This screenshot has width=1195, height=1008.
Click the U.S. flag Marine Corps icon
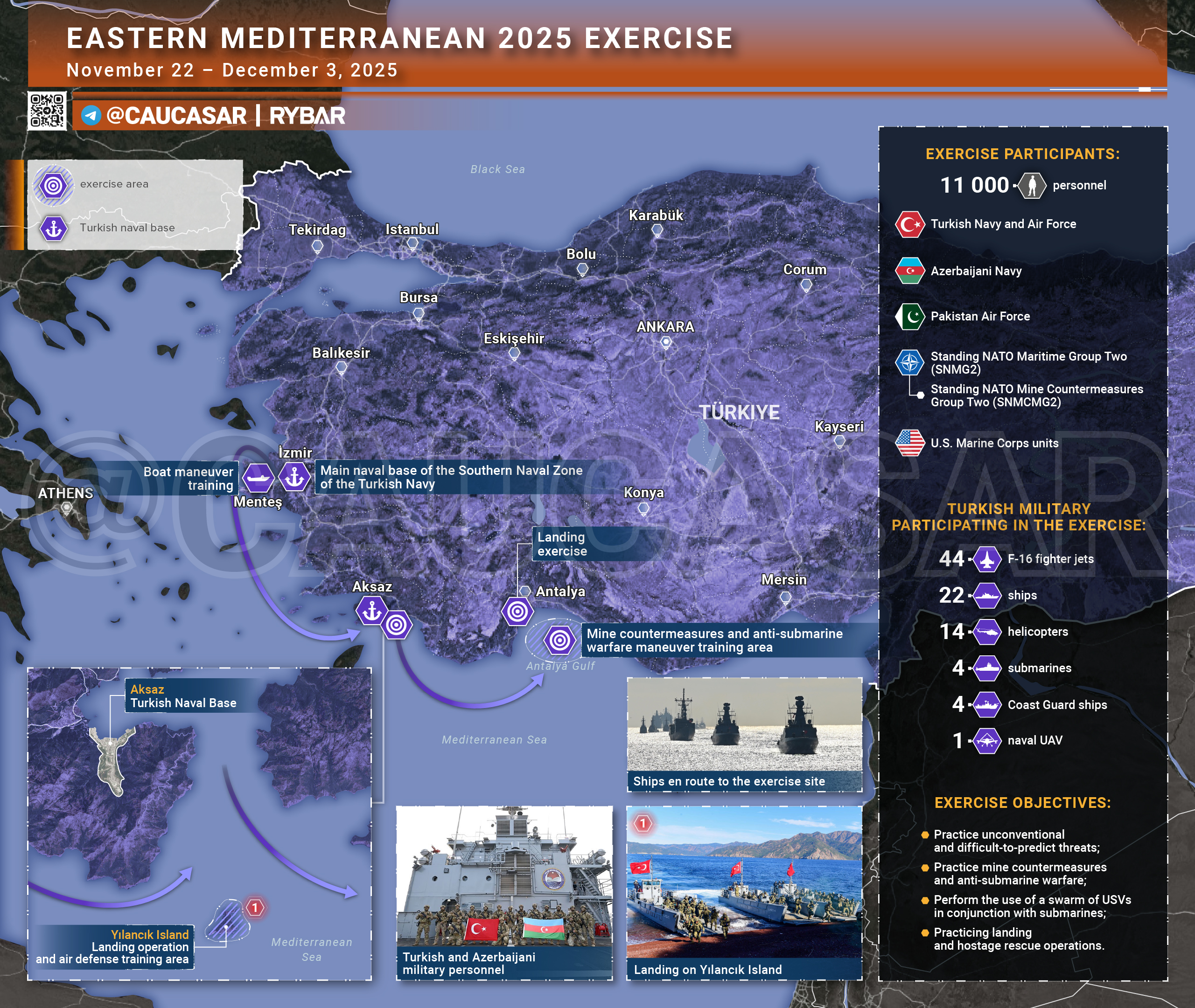(910, 443)
